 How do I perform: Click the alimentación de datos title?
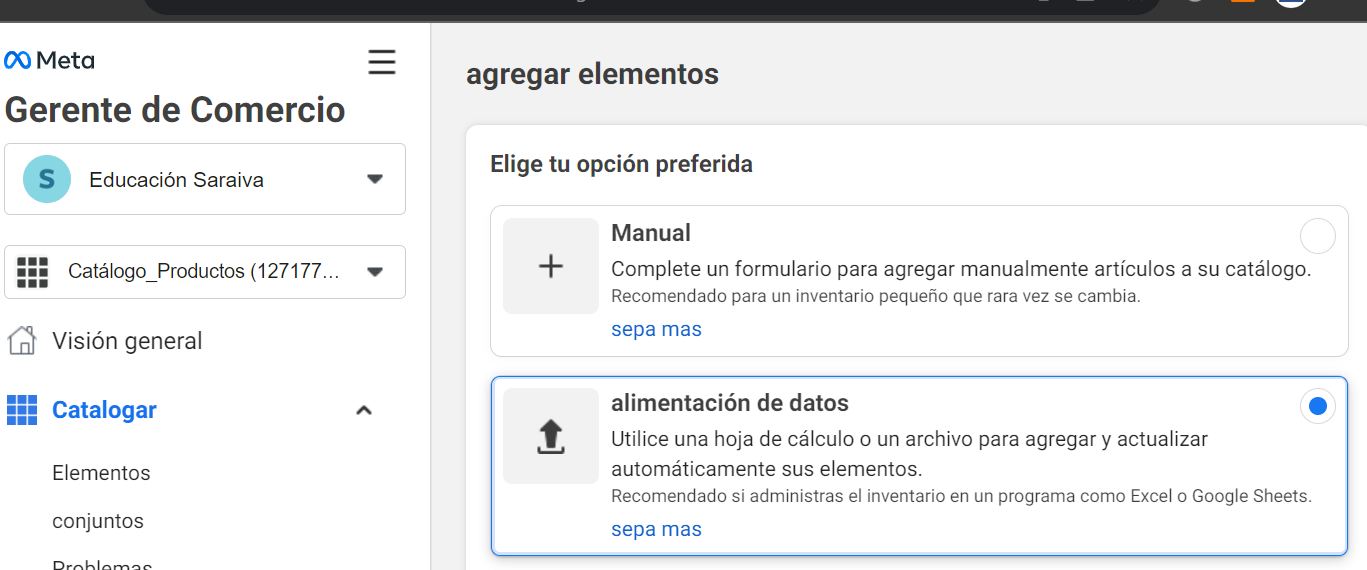730,403
